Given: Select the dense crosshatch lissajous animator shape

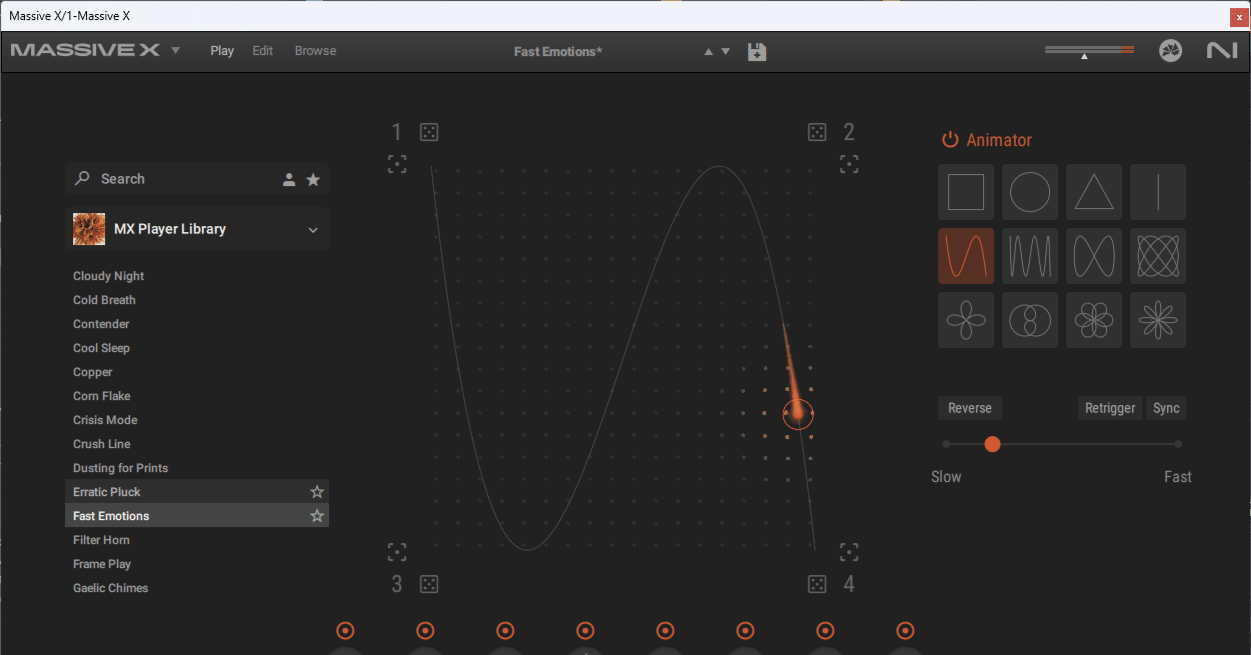Looking at the screenshot, I should tap(1158, 256).
